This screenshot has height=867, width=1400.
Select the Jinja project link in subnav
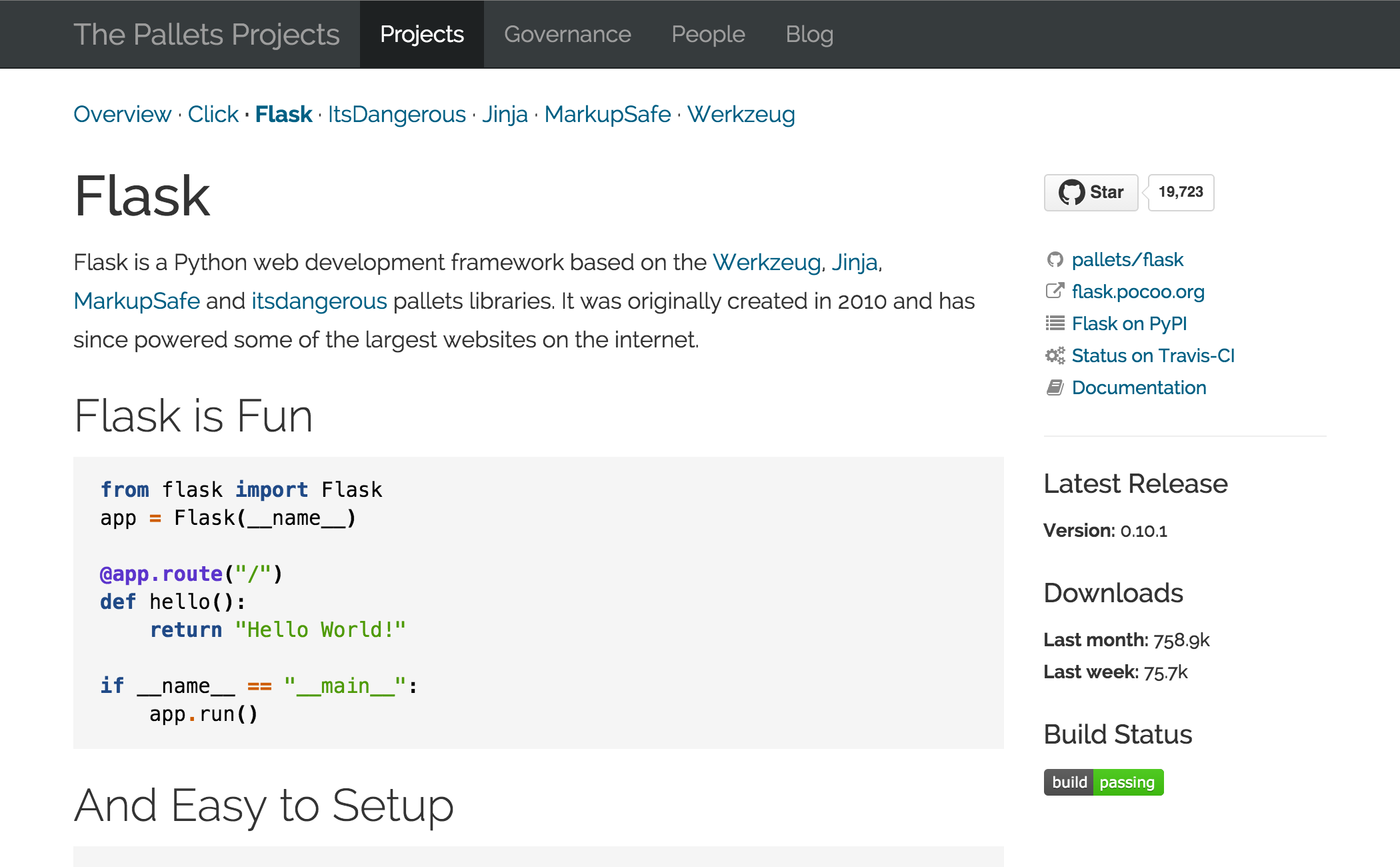(x=505, y=114)
